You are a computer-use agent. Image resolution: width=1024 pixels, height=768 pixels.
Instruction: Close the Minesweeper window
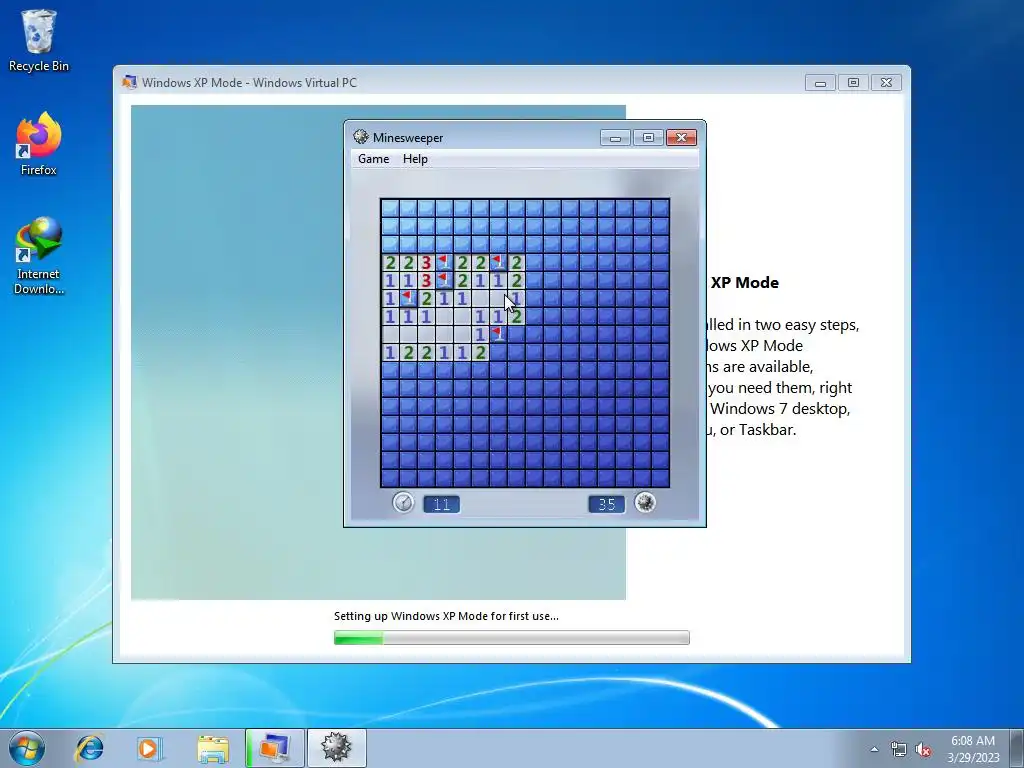pyautogui.click(x=681, y=138)
